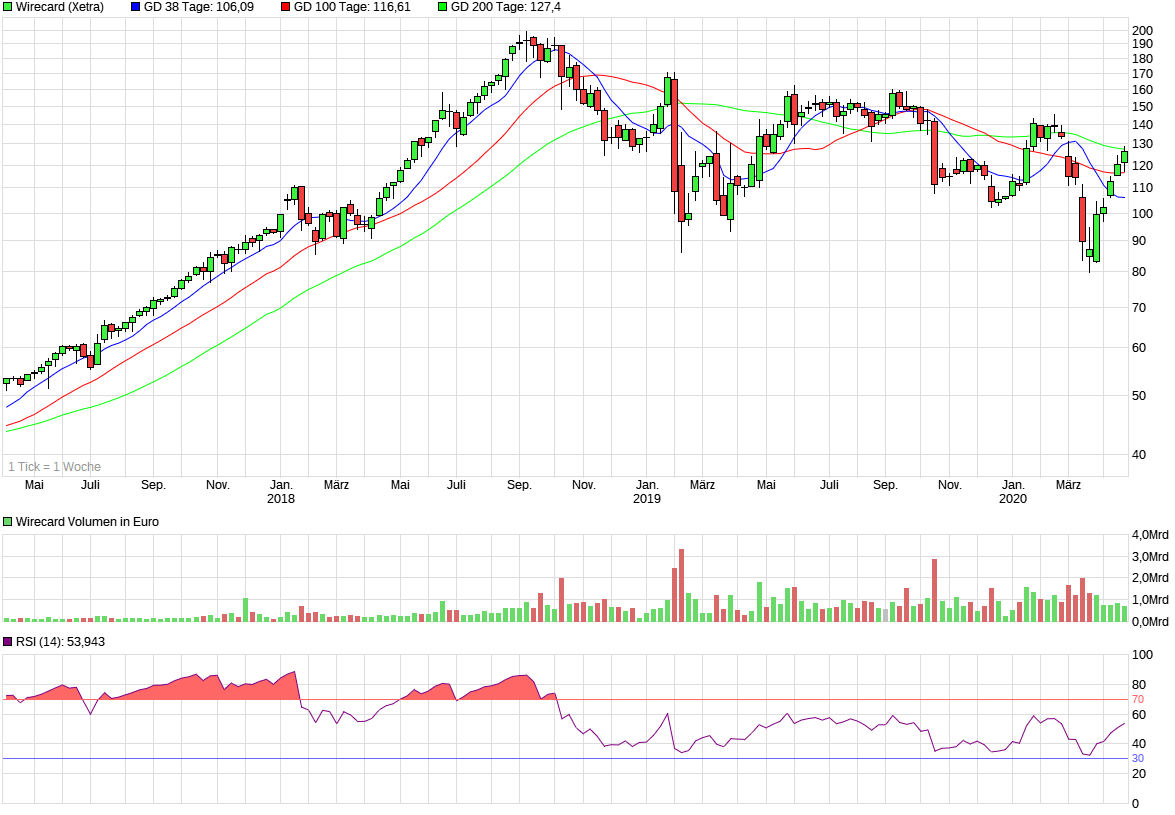Image resolution: width=1175 pixels, height=815 pixels.
Task: Click the purple RSI (14) legend swatch
Action: [x=8, y=641]
